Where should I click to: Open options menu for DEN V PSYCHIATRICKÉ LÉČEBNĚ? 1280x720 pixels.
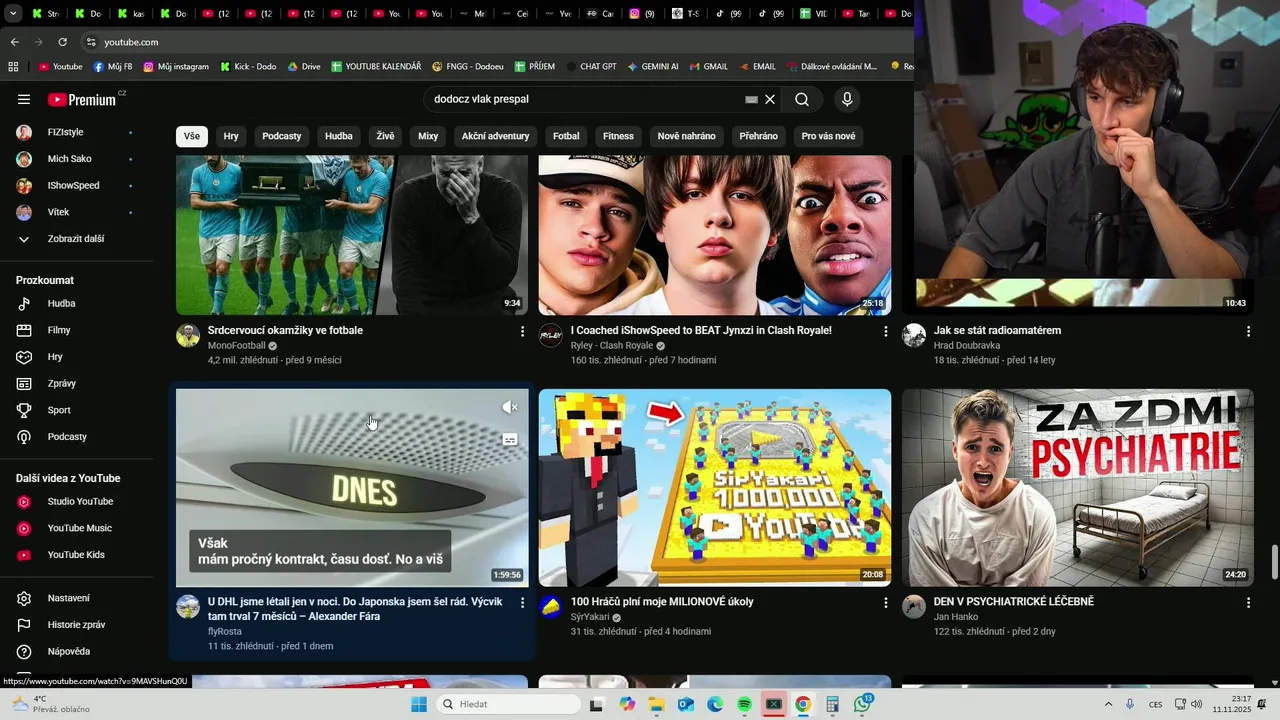(x=1248, y=603)
